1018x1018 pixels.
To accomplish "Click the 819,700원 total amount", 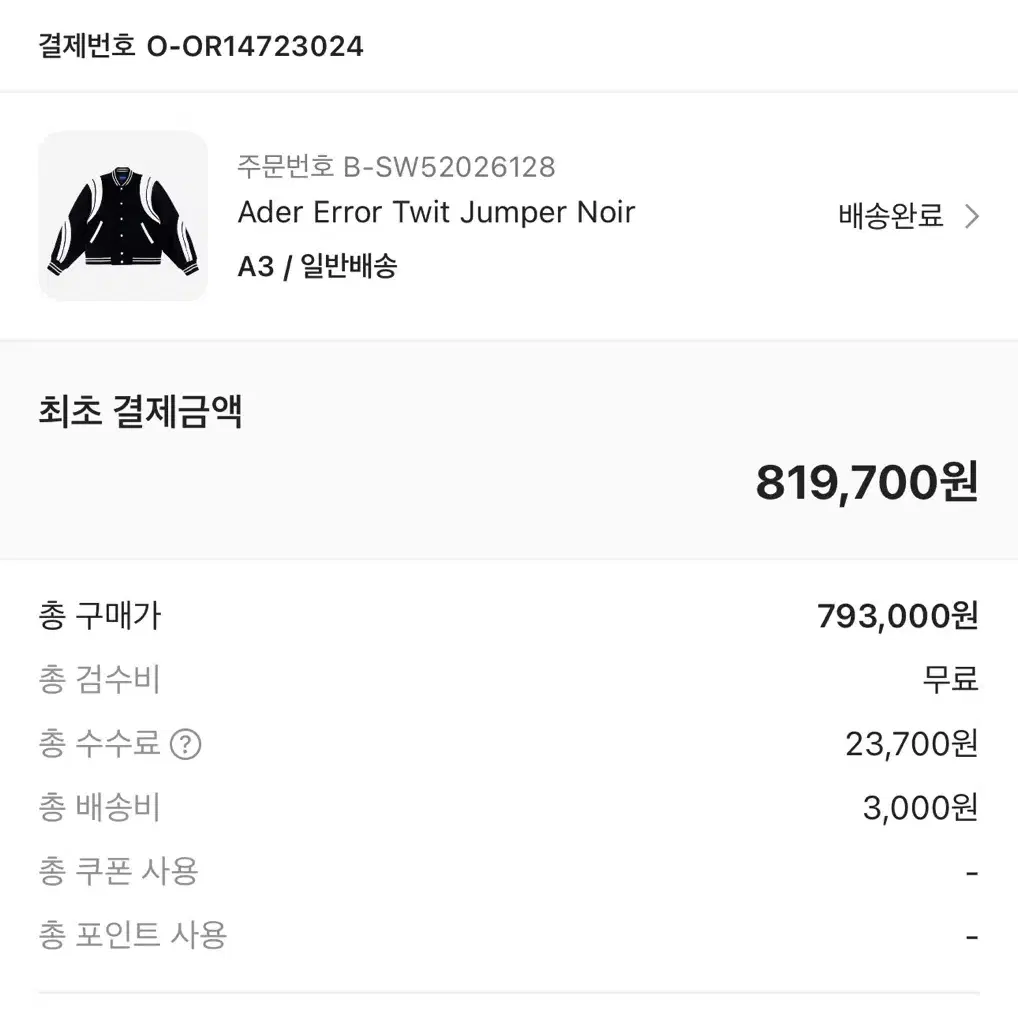I will [x=867, y=482].
